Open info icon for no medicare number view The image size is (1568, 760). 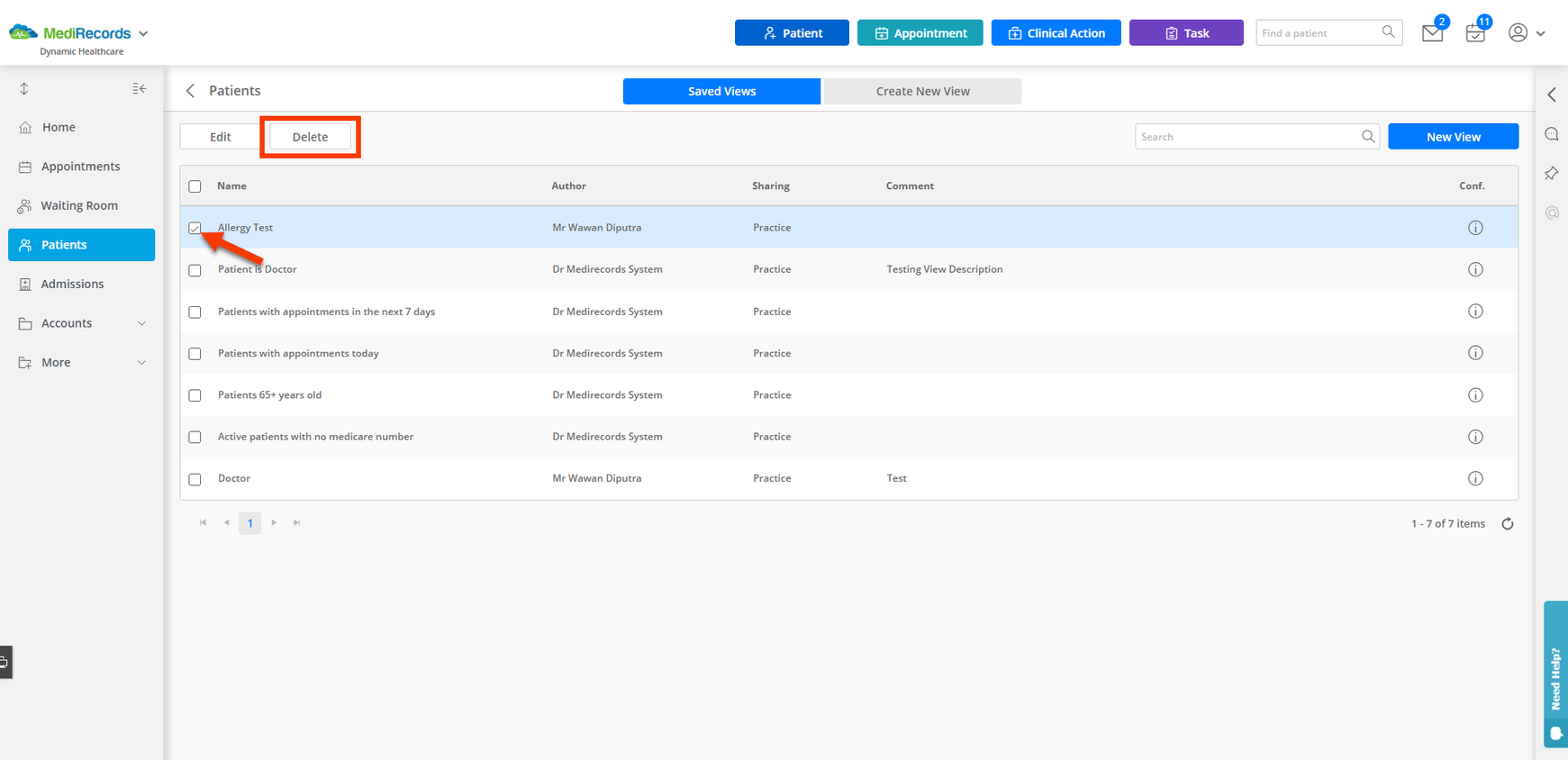(x=1475, y=437)
